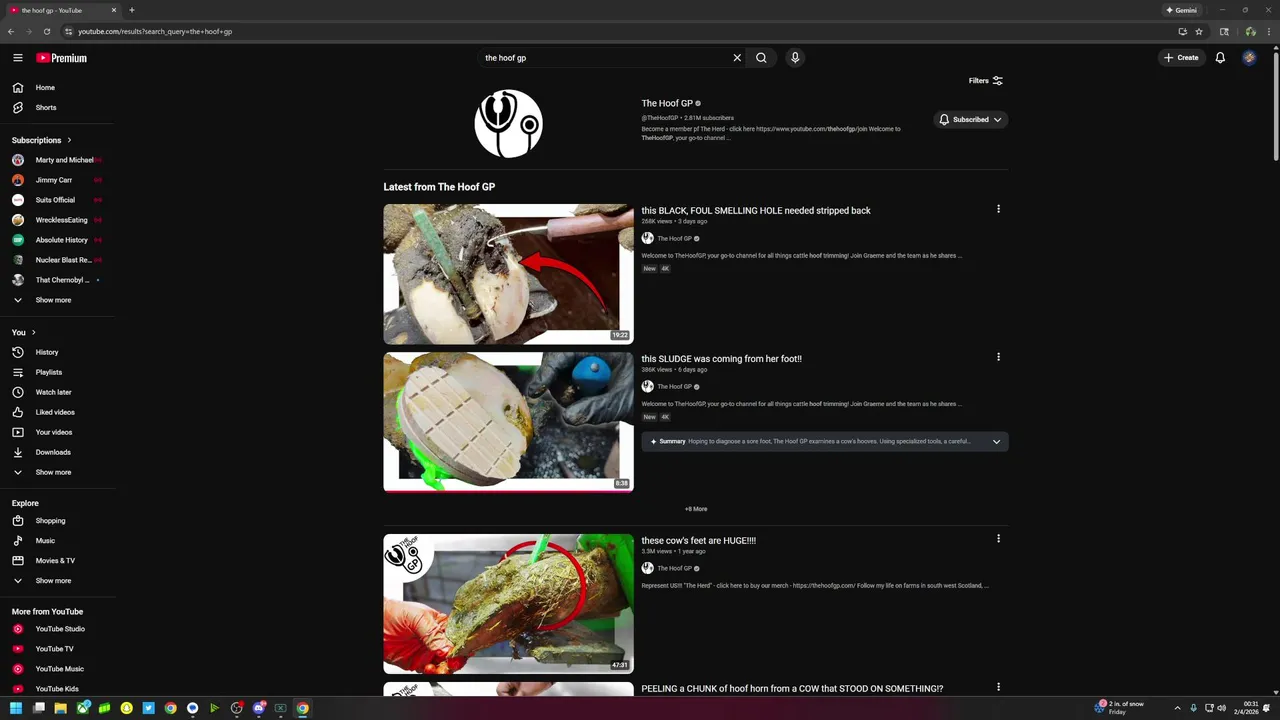Open the Create menu

tap(1181, 58)
